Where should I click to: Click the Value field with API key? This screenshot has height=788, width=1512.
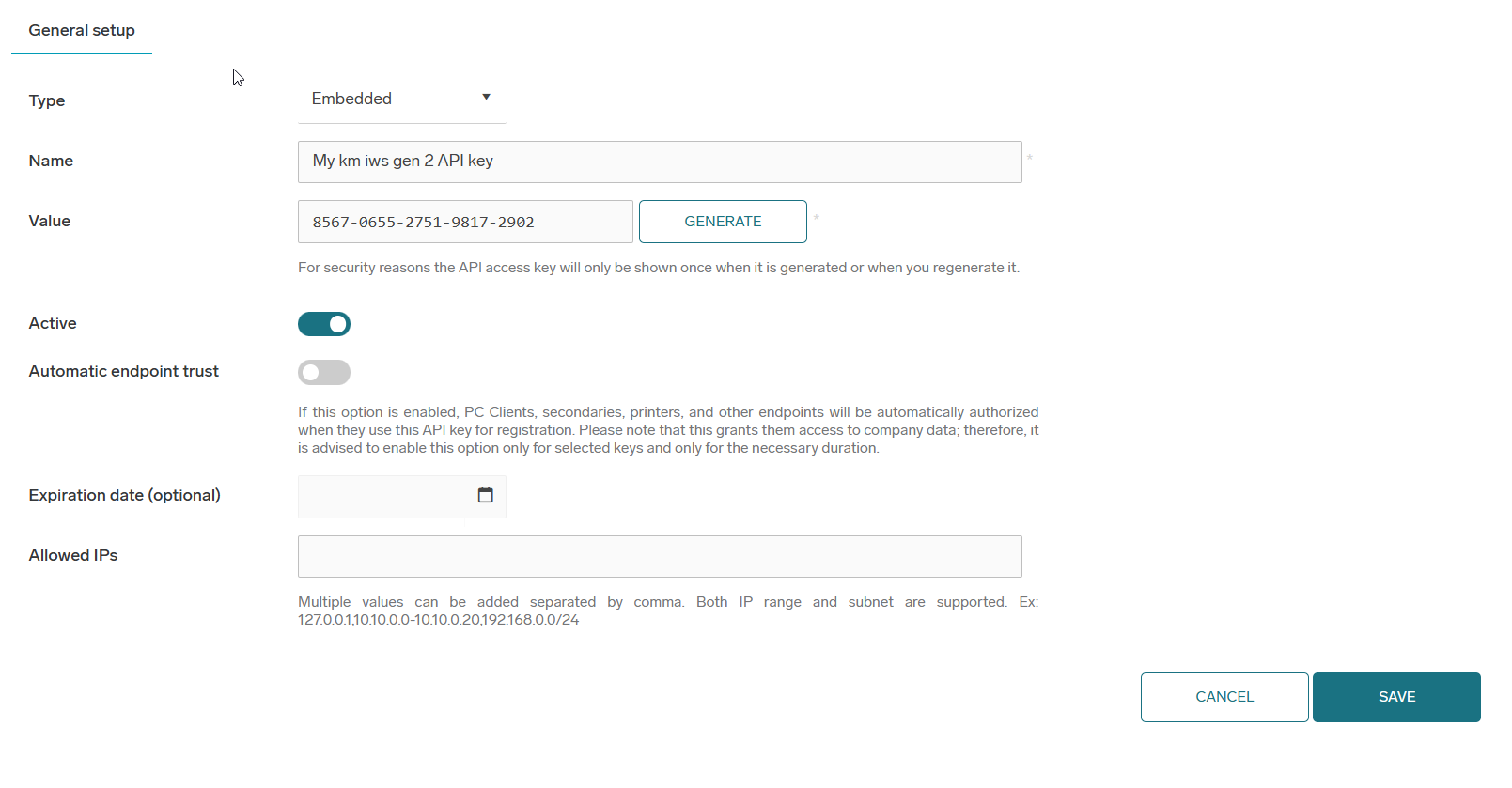(x=464, y=222)
